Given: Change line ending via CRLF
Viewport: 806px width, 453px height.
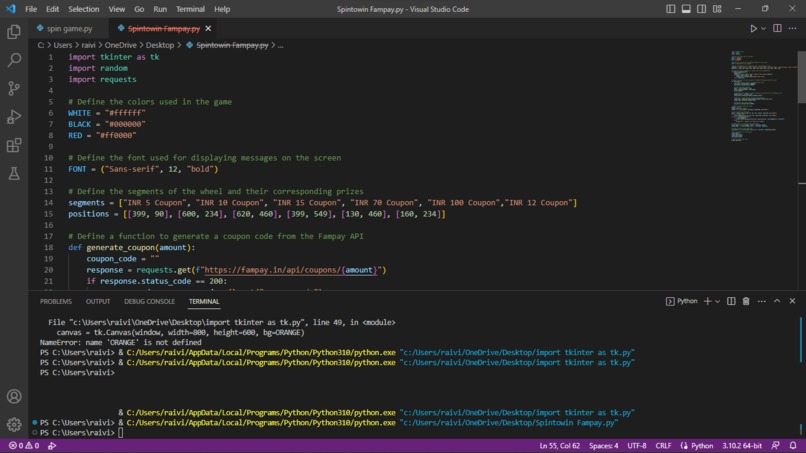Looking at the screenshot, I should click(663, 446).
